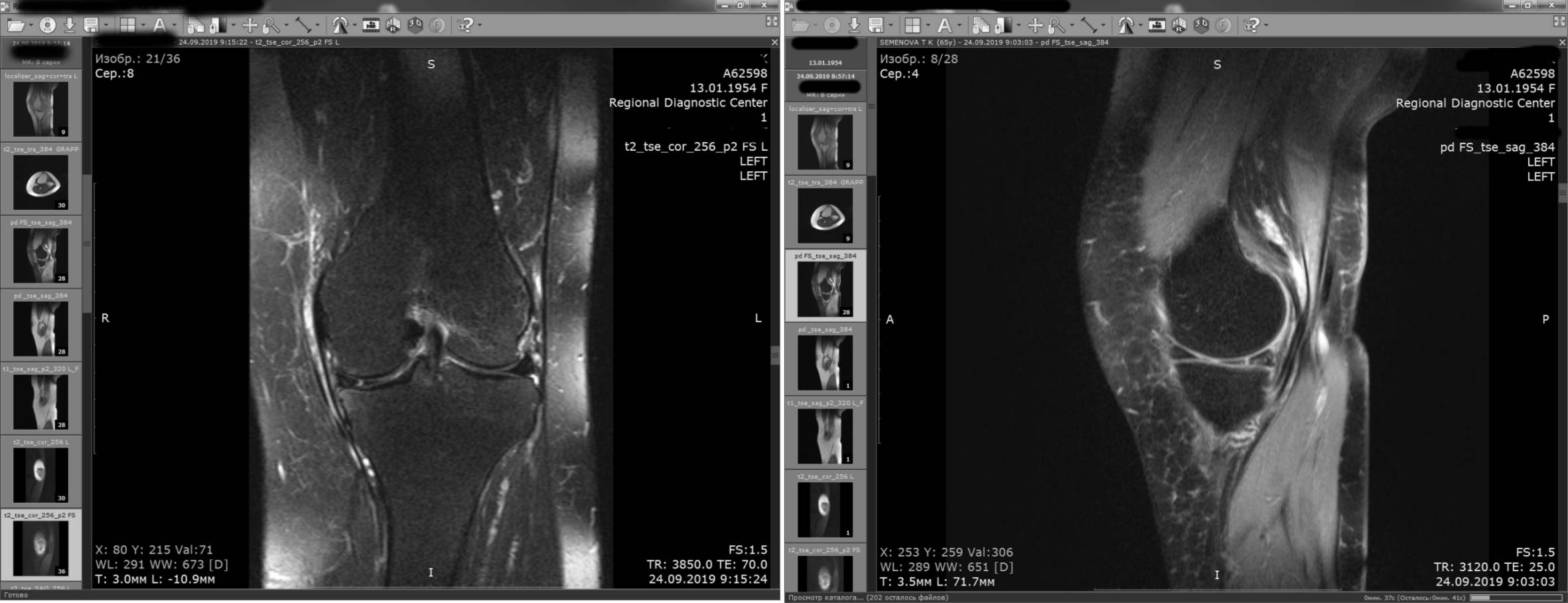Click the Export/Save floppy icon in right window
Viewport: 1568px width, 603px height.
(876, 25)
